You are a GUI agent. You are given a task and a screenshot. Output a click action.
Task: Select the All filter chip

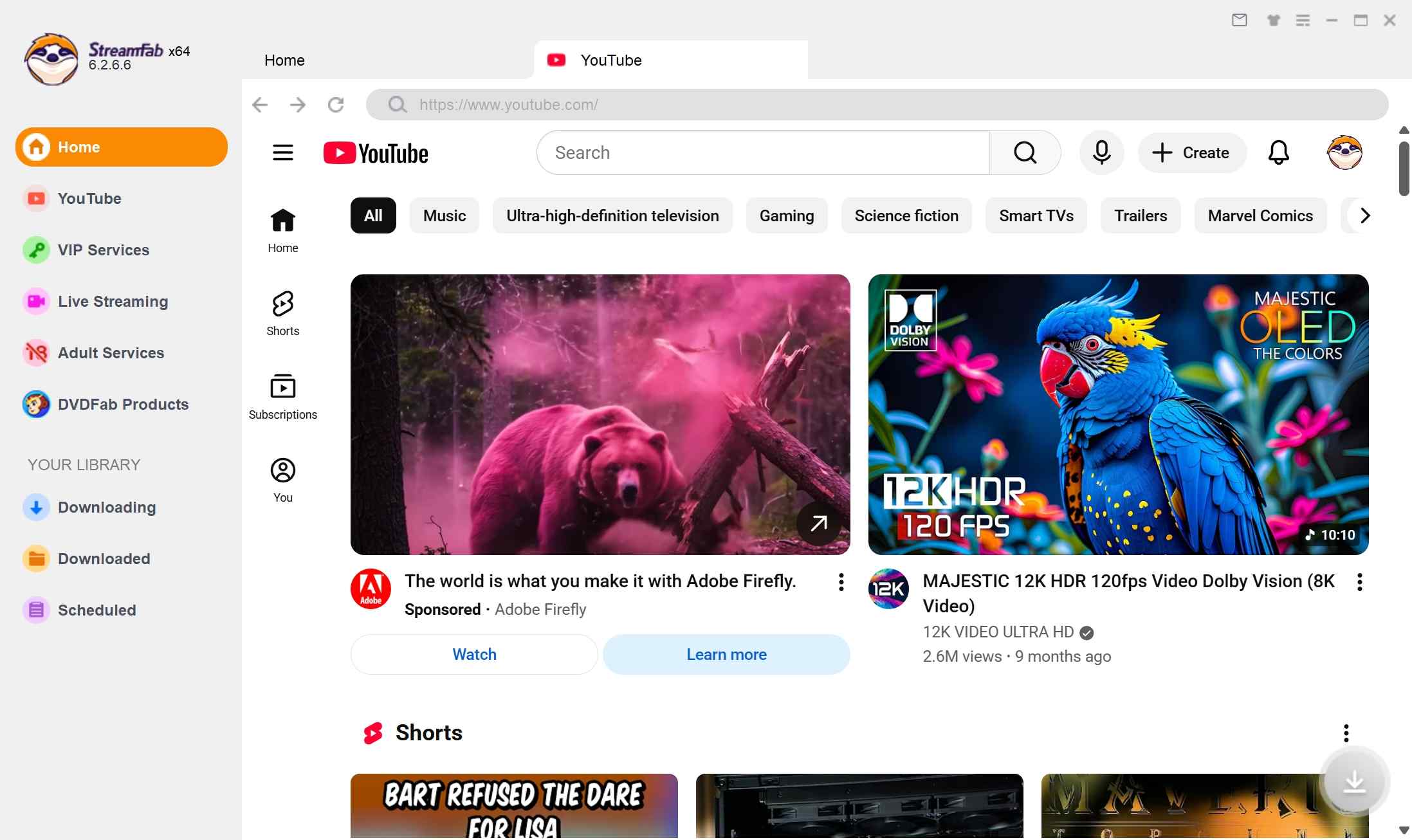click(372, 215)
